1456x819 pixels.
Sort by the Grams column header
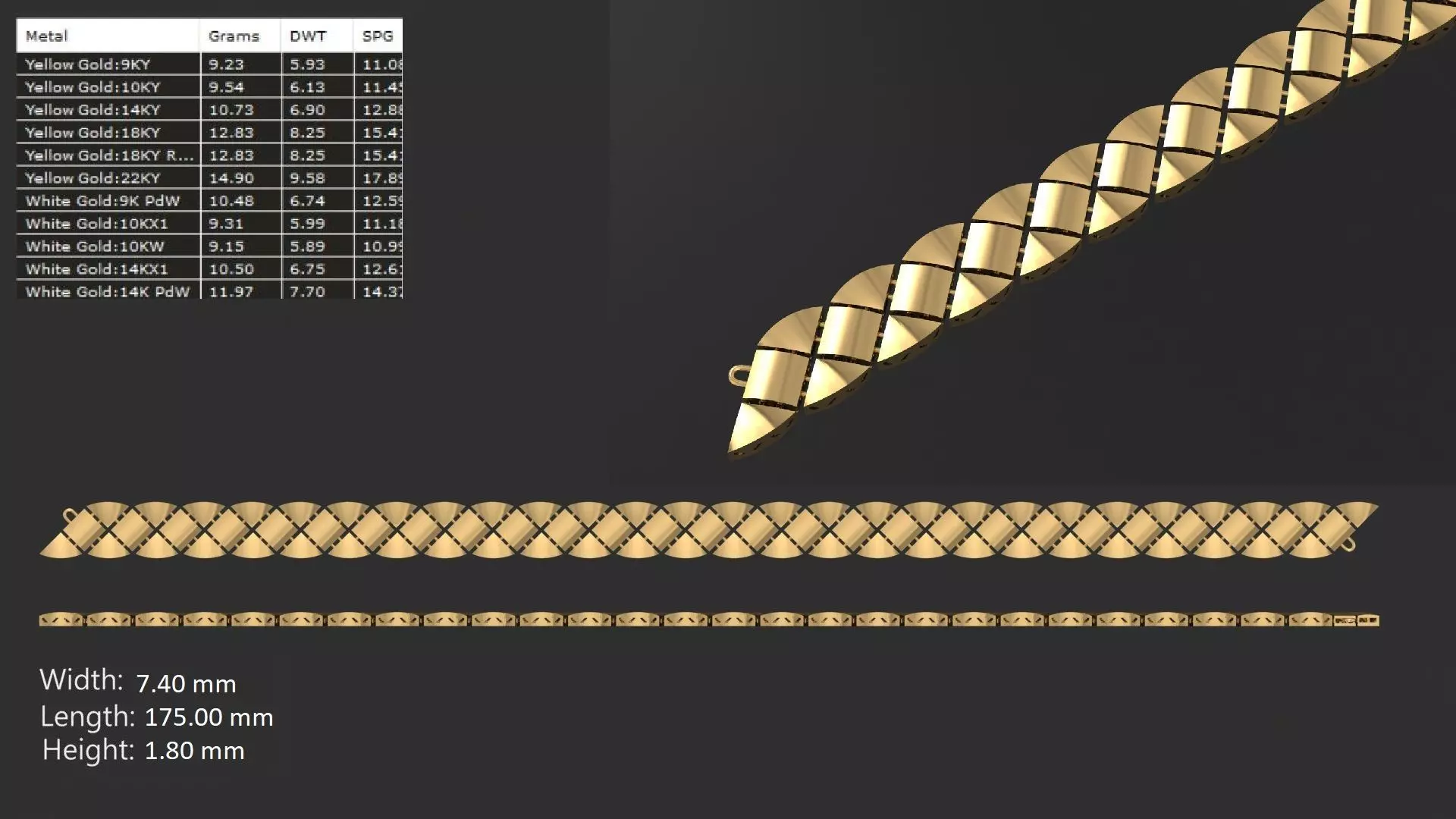234,36
